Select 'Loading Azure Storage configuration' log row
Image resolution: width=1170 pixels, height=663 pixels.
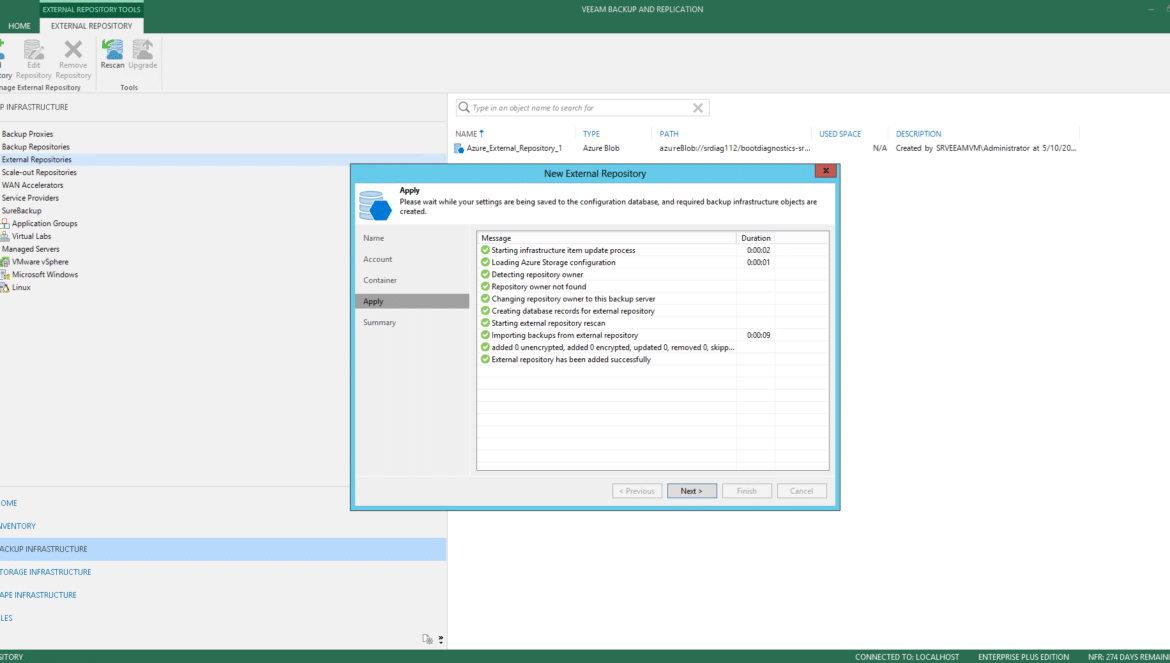(x=653, y=262)
